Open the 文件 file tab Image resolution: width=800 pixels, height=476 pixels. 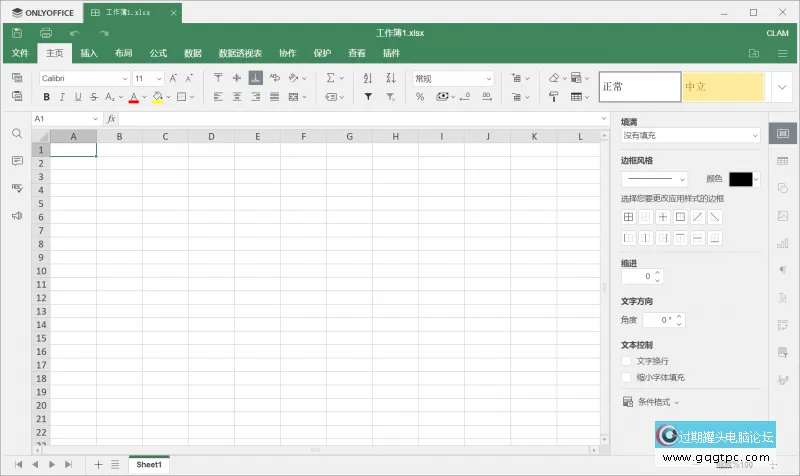[20, 53]
